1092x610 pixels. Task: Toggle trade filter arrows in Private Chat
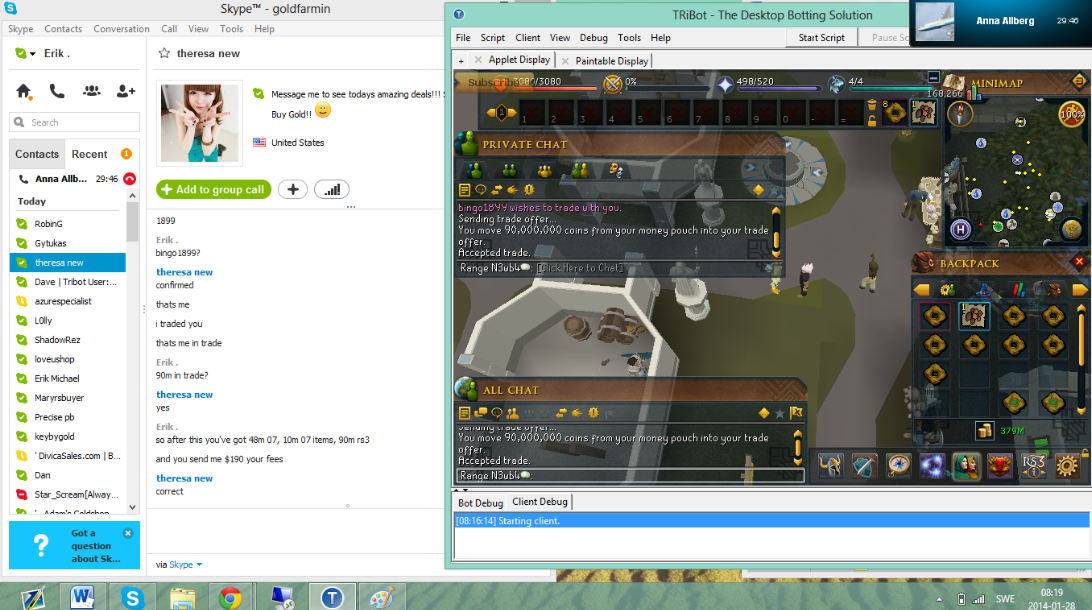497,189
